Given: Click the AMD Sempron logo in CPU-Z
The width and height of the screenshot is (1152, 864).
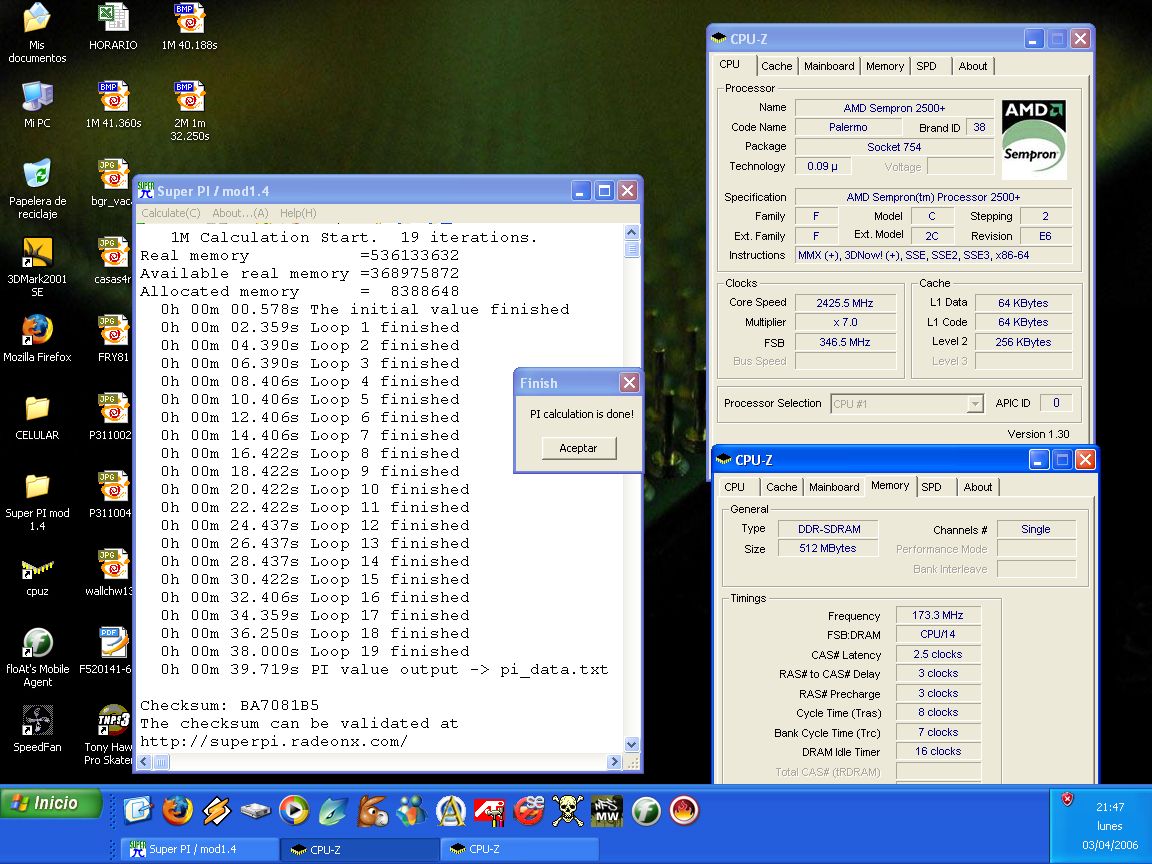Looking at the screenshot, I should 1034,139.
